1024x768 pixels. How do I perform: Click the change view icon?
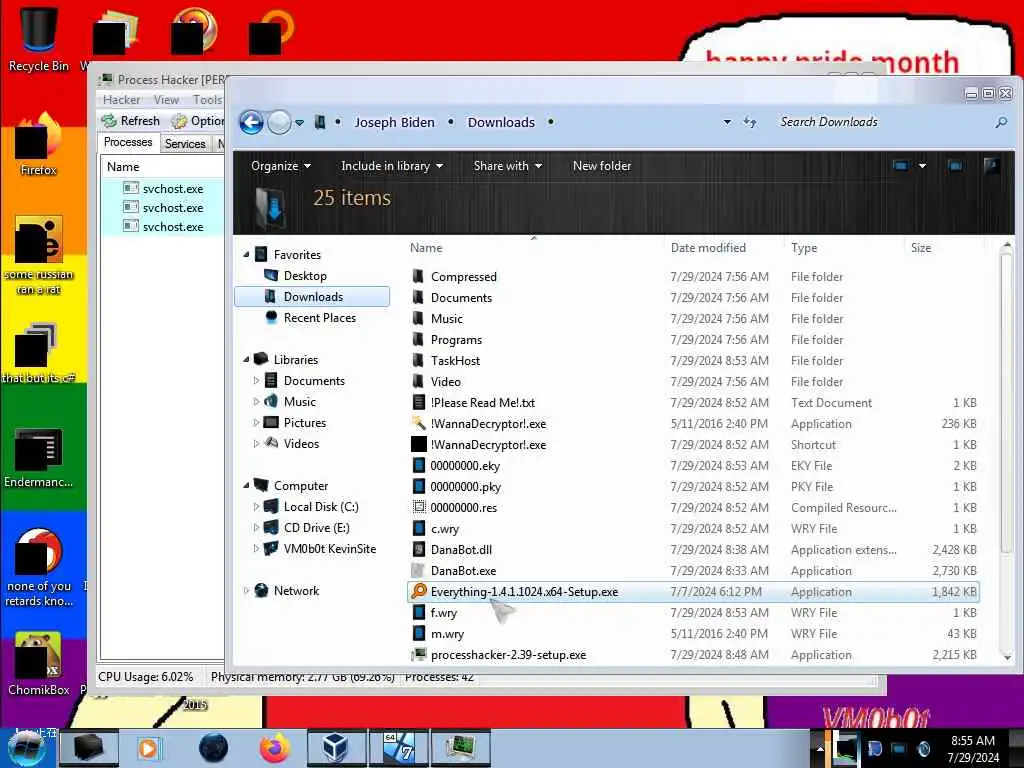click(901, 166)
